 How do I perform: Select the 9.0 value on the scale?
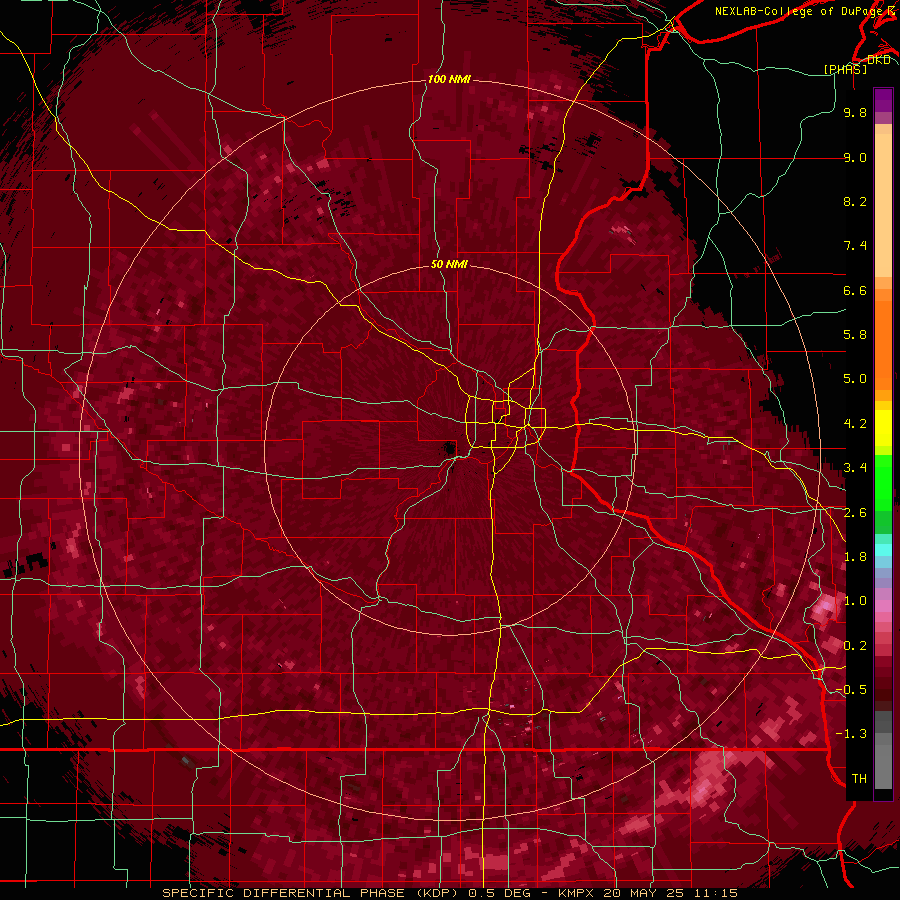pyautogui.click(x=855, y=157)
